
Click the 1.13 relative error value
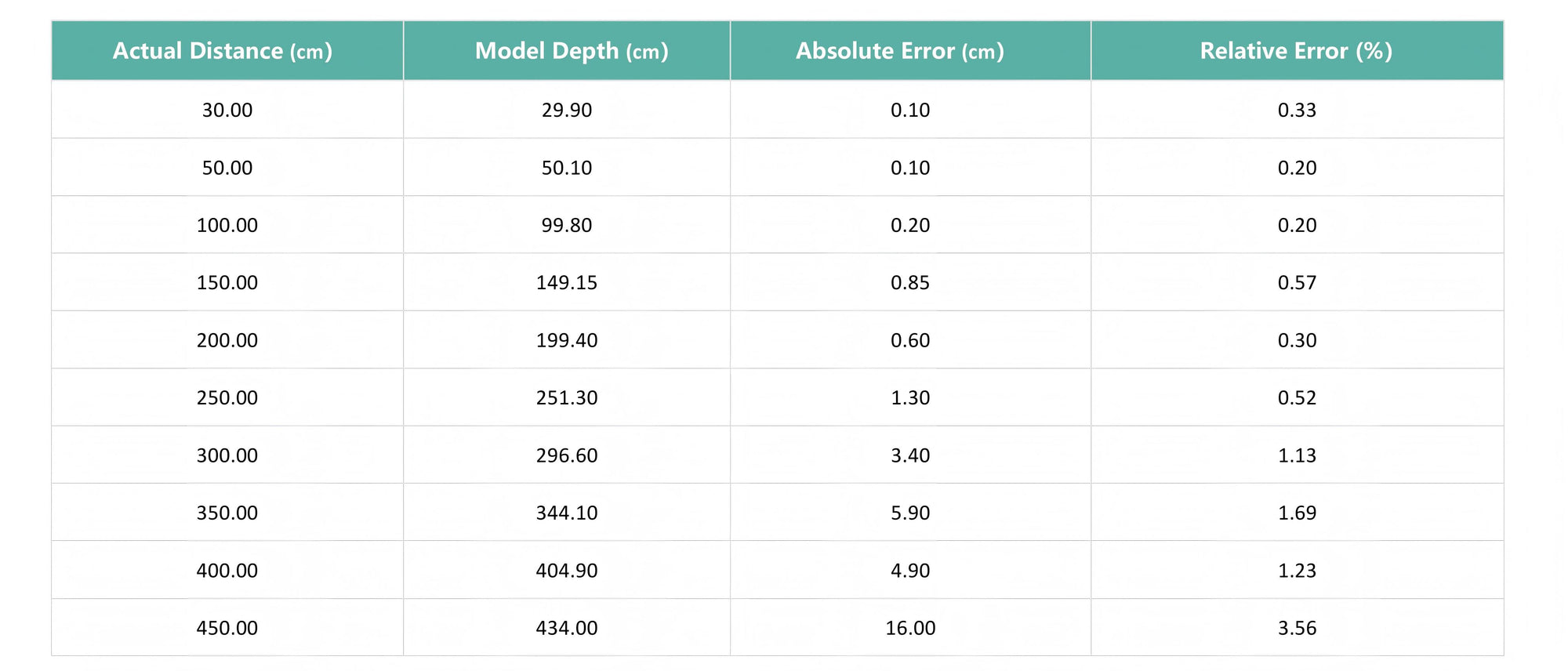(x=1298, y=455)
